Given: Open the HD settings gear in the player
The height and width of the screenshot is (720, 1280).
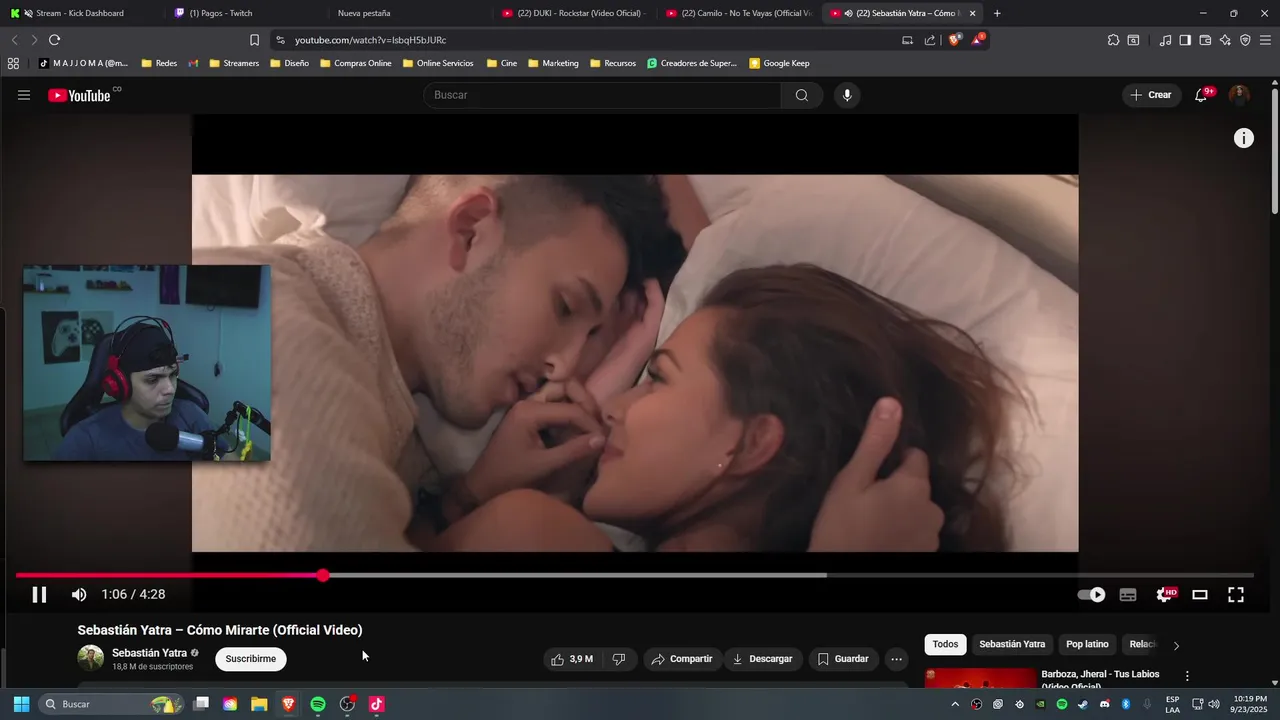Looking at the screenshot, I should pos(1165,594).
